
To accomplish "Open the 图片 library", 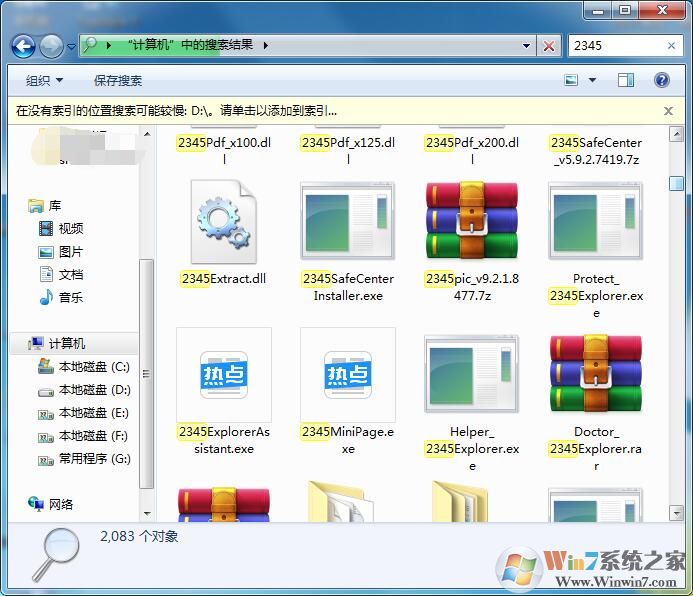I will pos(61,252).
